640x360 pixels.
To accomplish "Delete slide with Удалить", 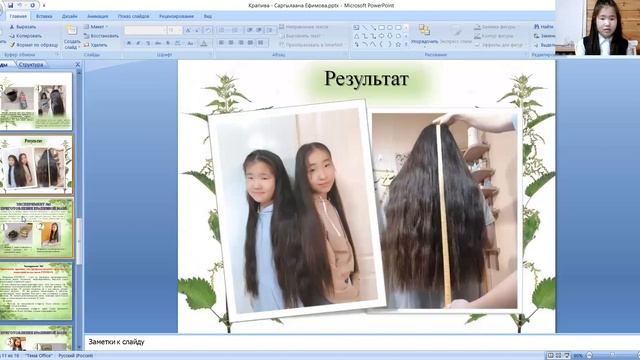I will click(96, 45).
